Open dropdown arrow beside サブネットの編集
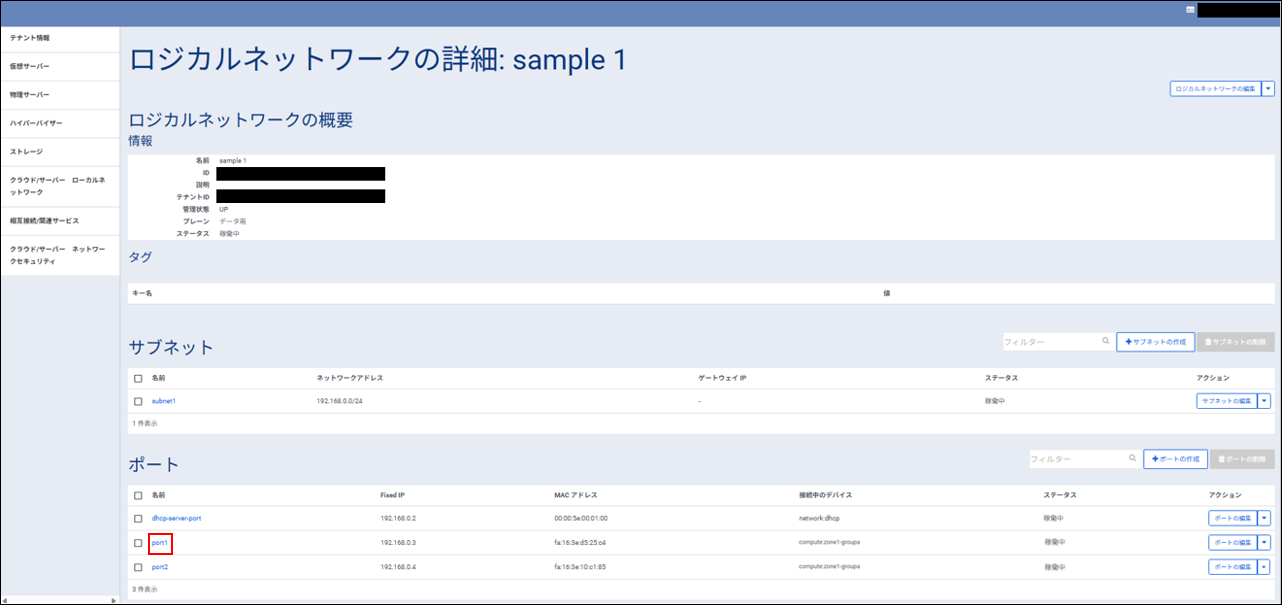The width and height of the screenshot is (1282, 605). point(1264,401)
